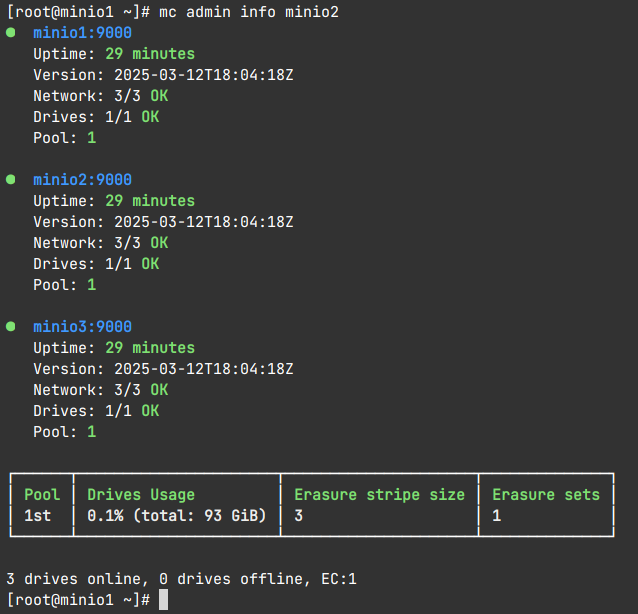Click the 'Drives Usage' table header
The height and width of the screenshot is (614, 638).
141,494
